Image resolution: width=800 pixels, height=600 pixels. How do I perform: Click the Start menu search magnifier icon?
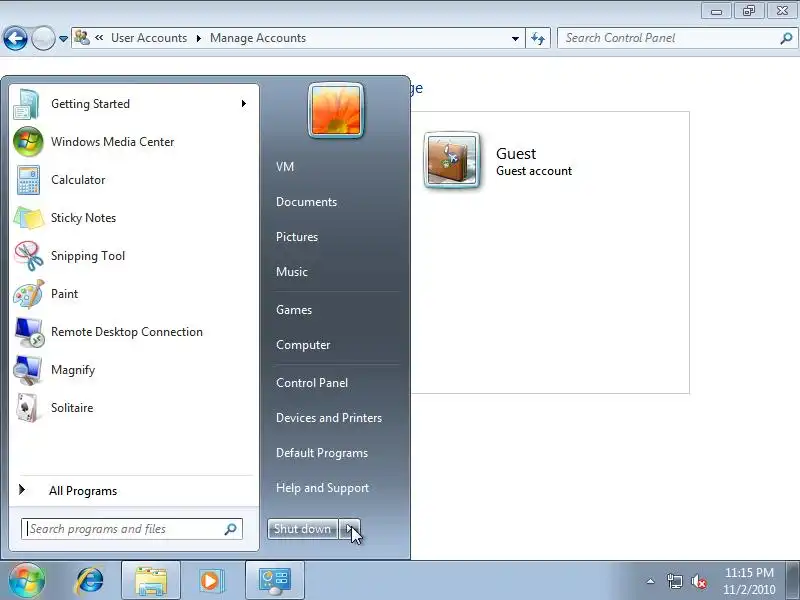(231, 529)
